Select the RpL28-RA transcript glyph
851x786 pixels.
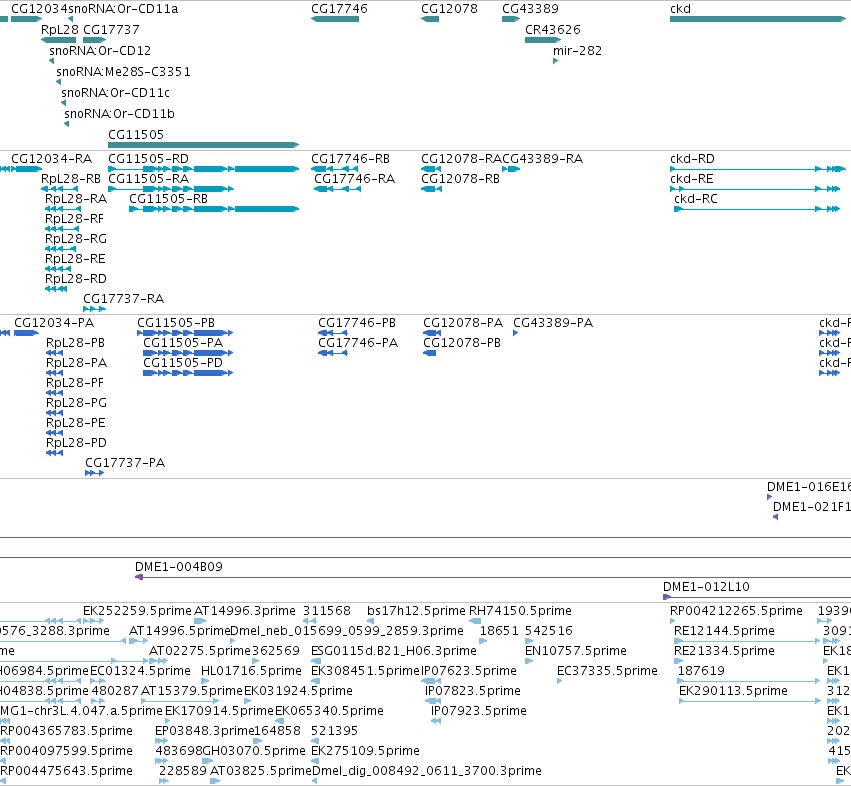[x=63, y=209]
